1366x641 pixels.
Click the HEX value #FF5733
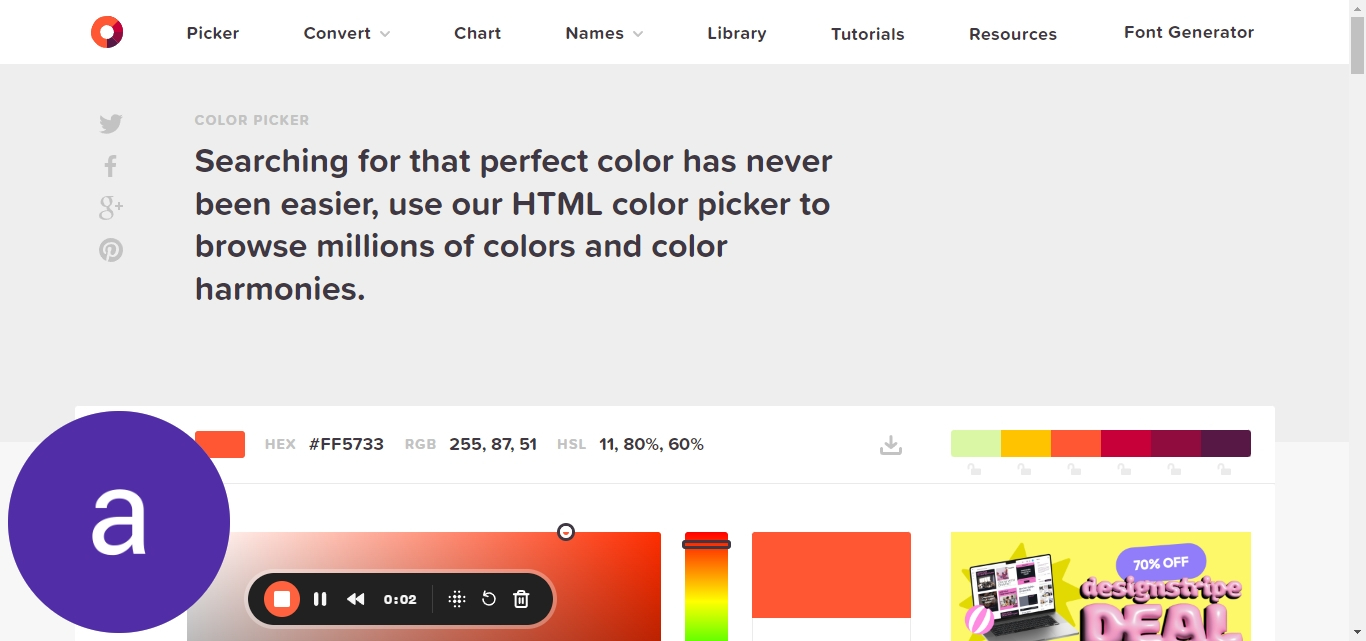click(346, 444)
